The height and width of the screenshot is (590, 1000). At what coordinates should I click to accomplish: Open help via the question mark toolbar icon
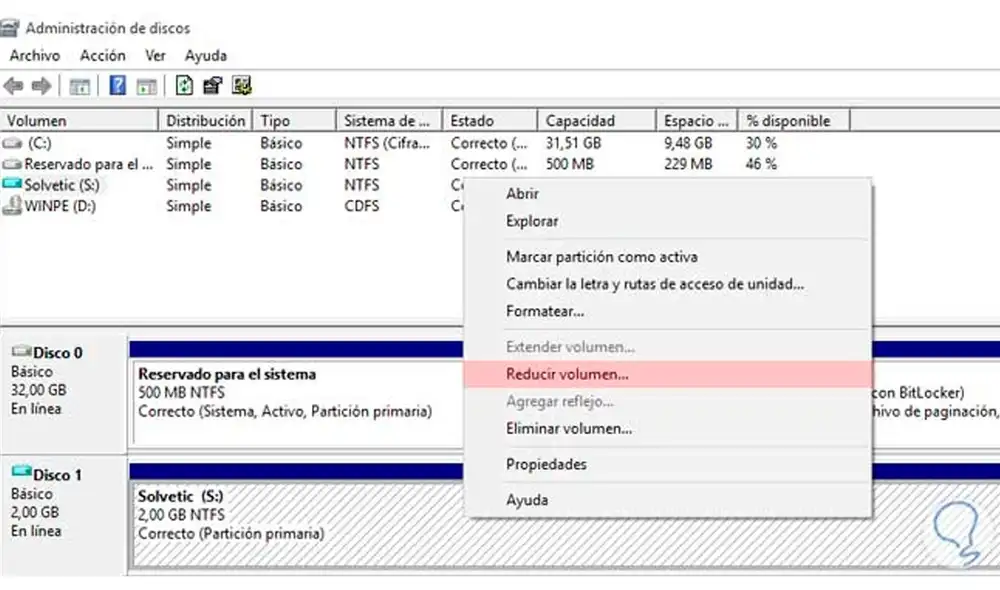117,85
